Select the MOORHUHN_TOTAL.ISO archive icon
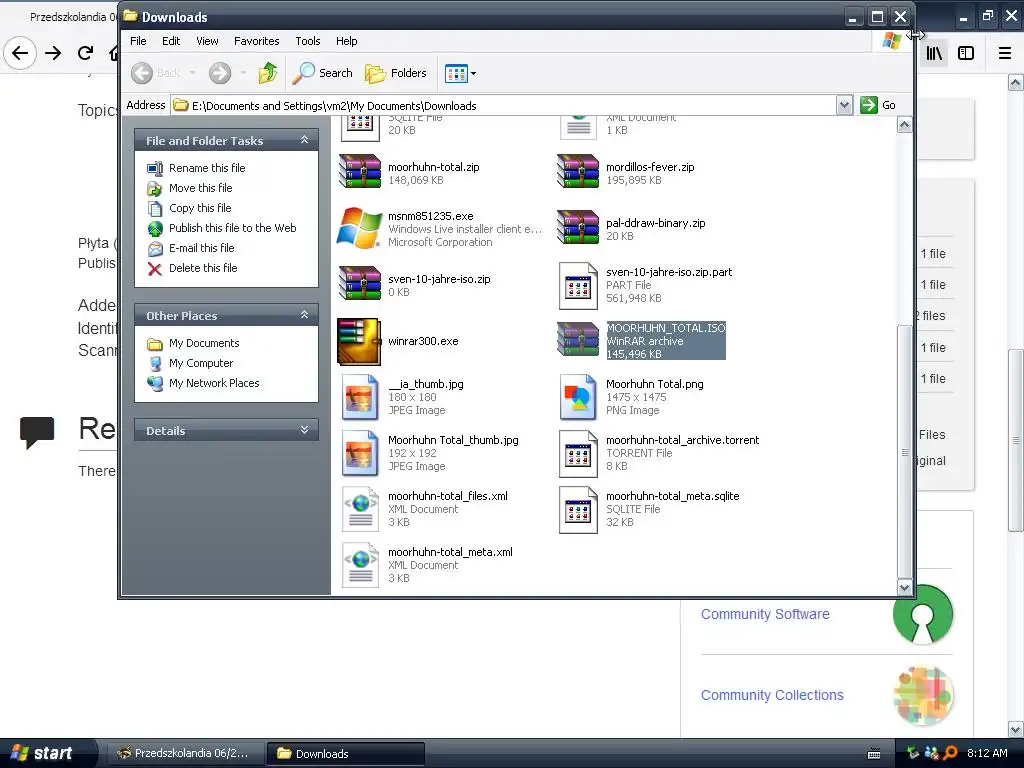 [577, 340]
